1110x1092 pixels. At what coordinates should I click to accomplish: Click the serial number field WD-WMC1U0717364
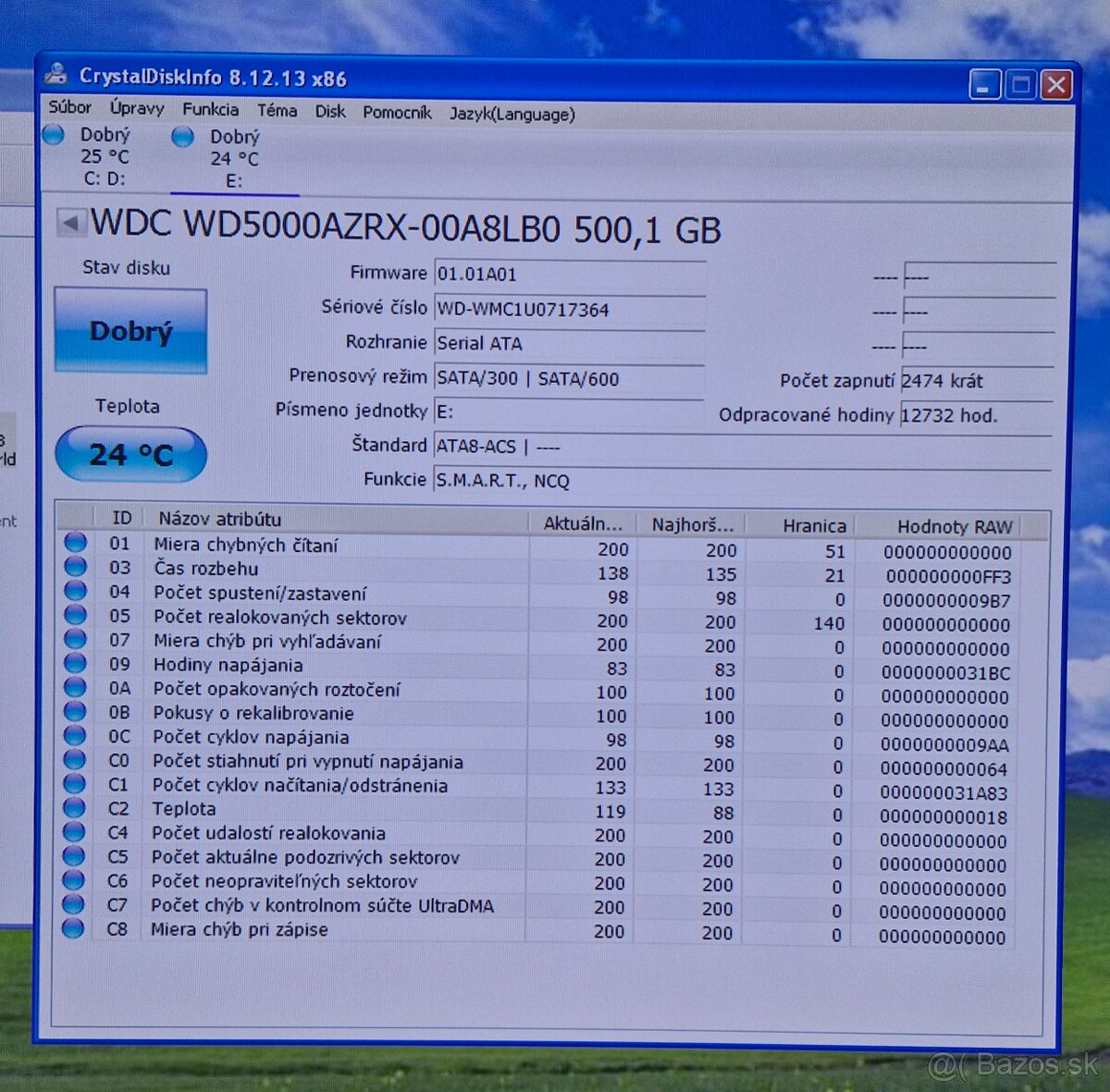[569, 310]
